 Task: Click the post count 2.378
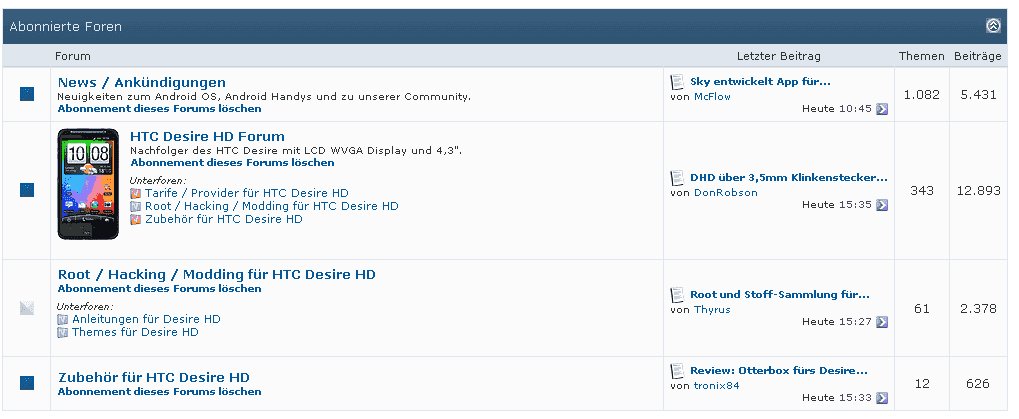(x=979, y=309)
